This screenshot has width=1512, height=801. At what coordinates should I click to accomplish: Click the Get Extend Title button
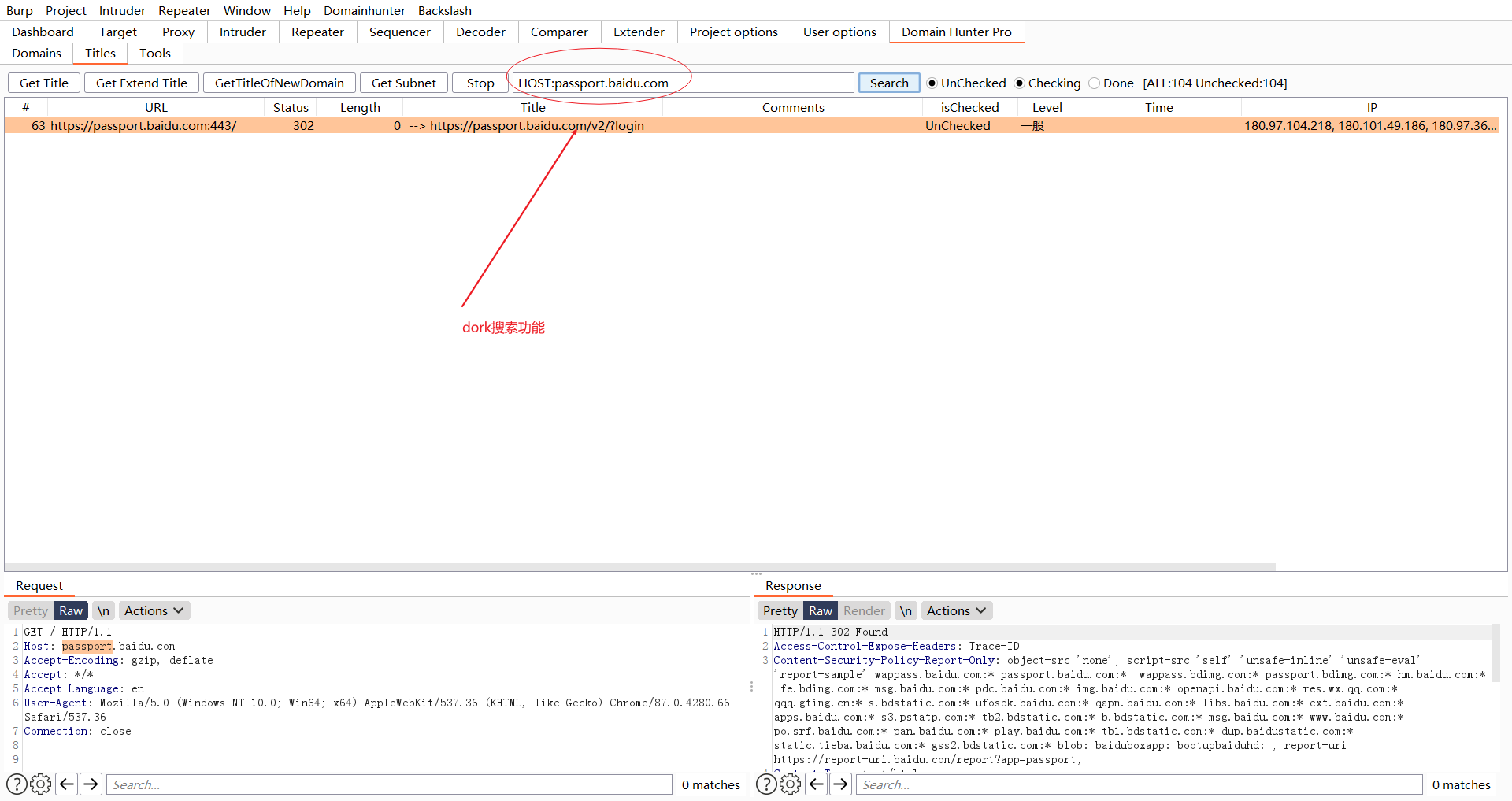point(142,83)
